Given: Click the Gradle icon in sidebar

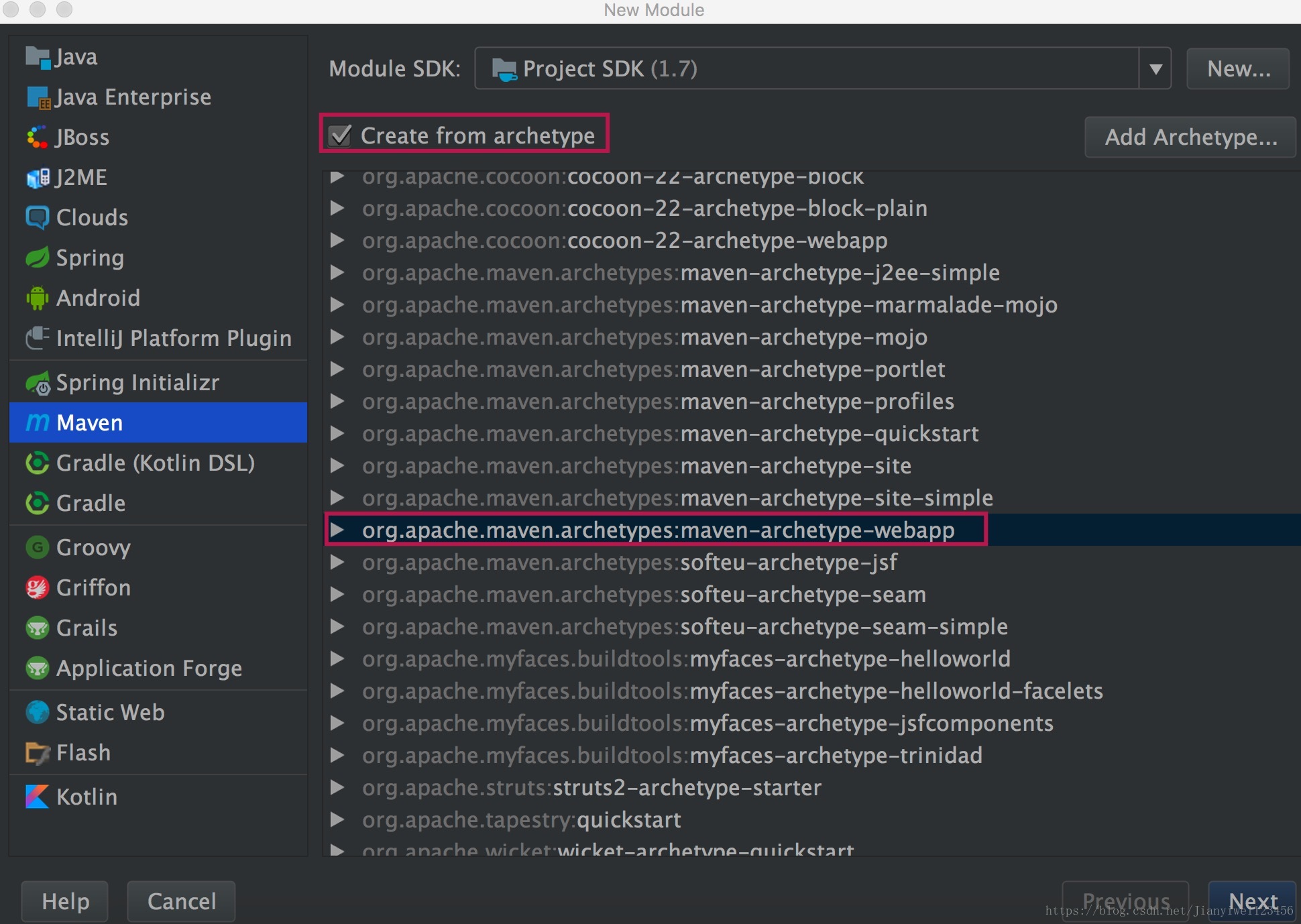Looking at the screenshot, I should [38, 504].
